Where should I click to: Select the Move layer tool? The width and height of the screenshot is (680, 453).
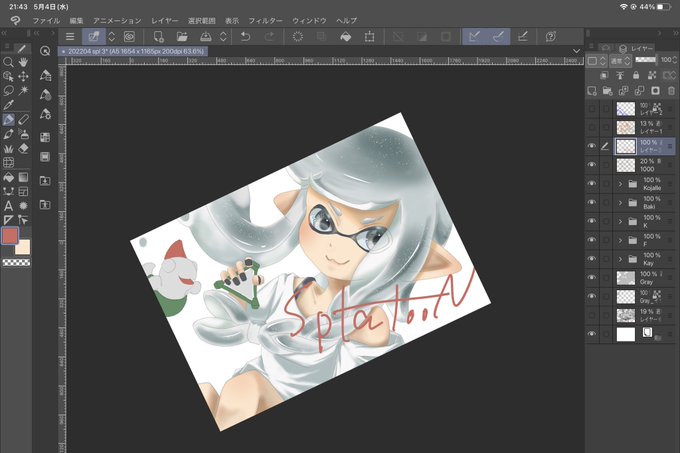(x=23, y=77)
